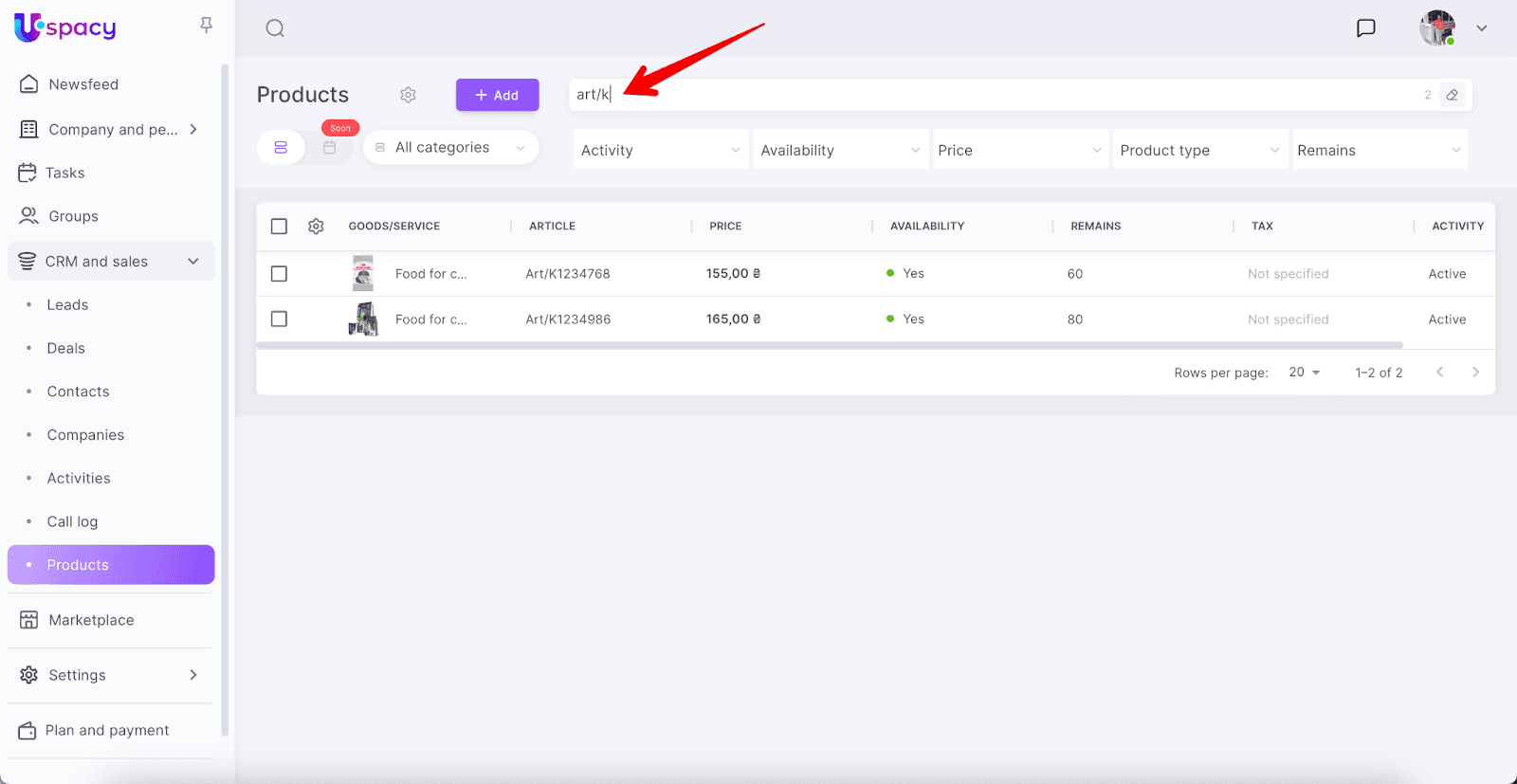Tick the select-all checkbox in table header
This screenshot has height=784, width=1517.
click(279, 227)
